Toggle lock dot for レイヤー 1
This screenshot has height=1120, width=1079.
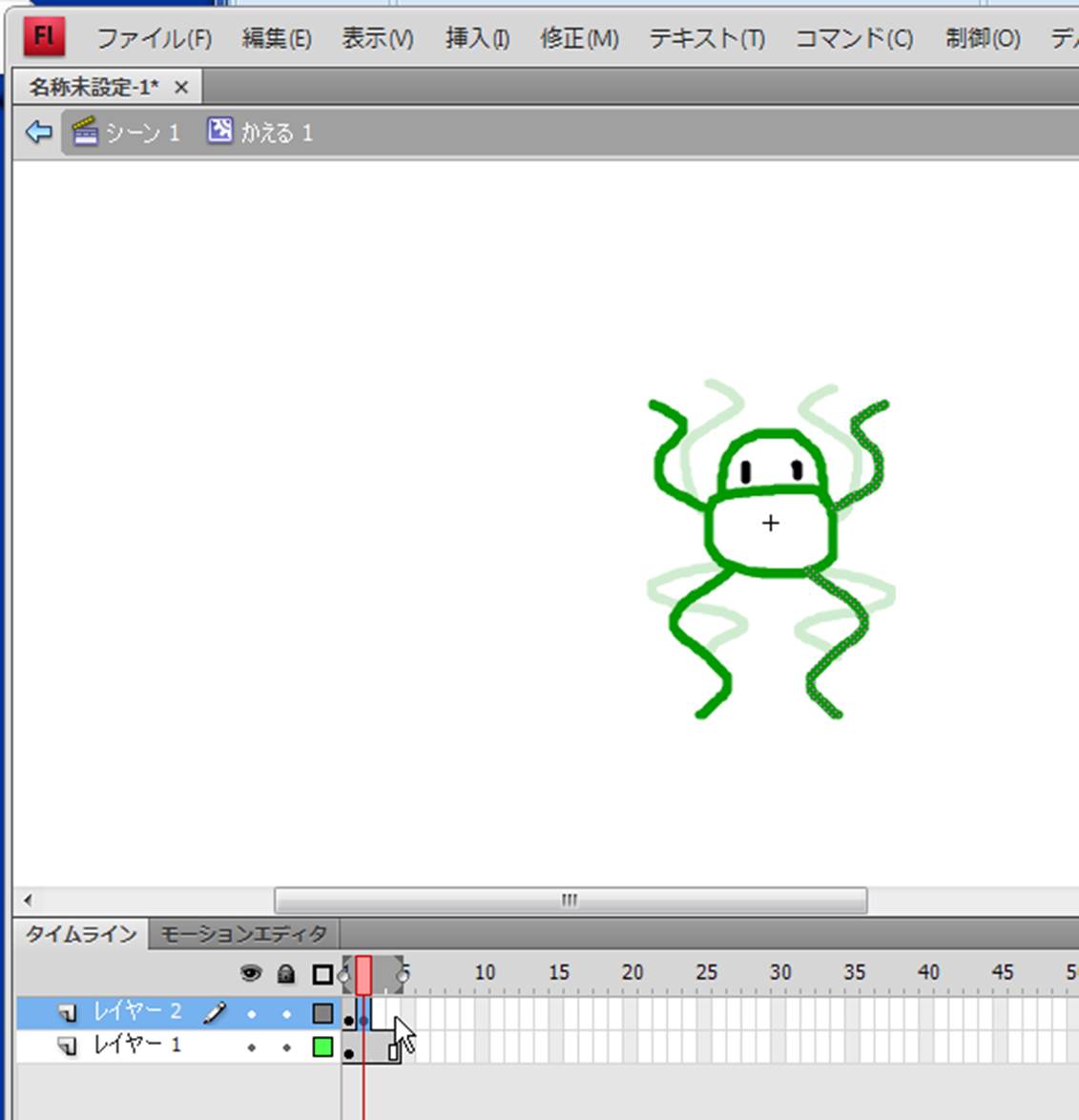pos(286,1047)
